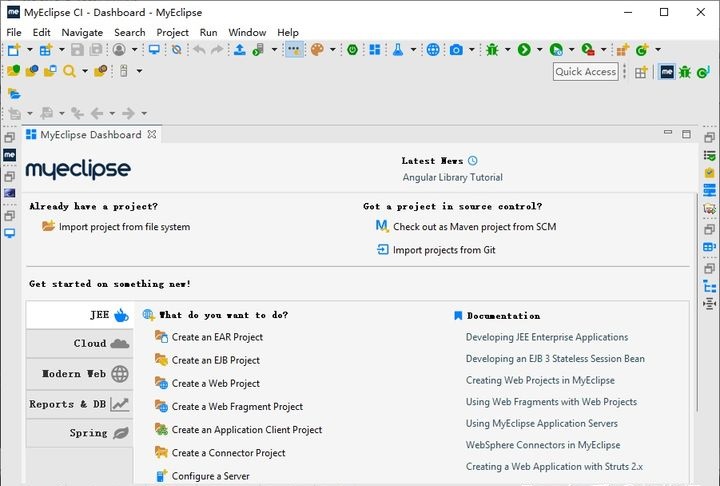This screenshot has width=720, height=486.
Task: Open the Project menu
Action: click(172, 33)
